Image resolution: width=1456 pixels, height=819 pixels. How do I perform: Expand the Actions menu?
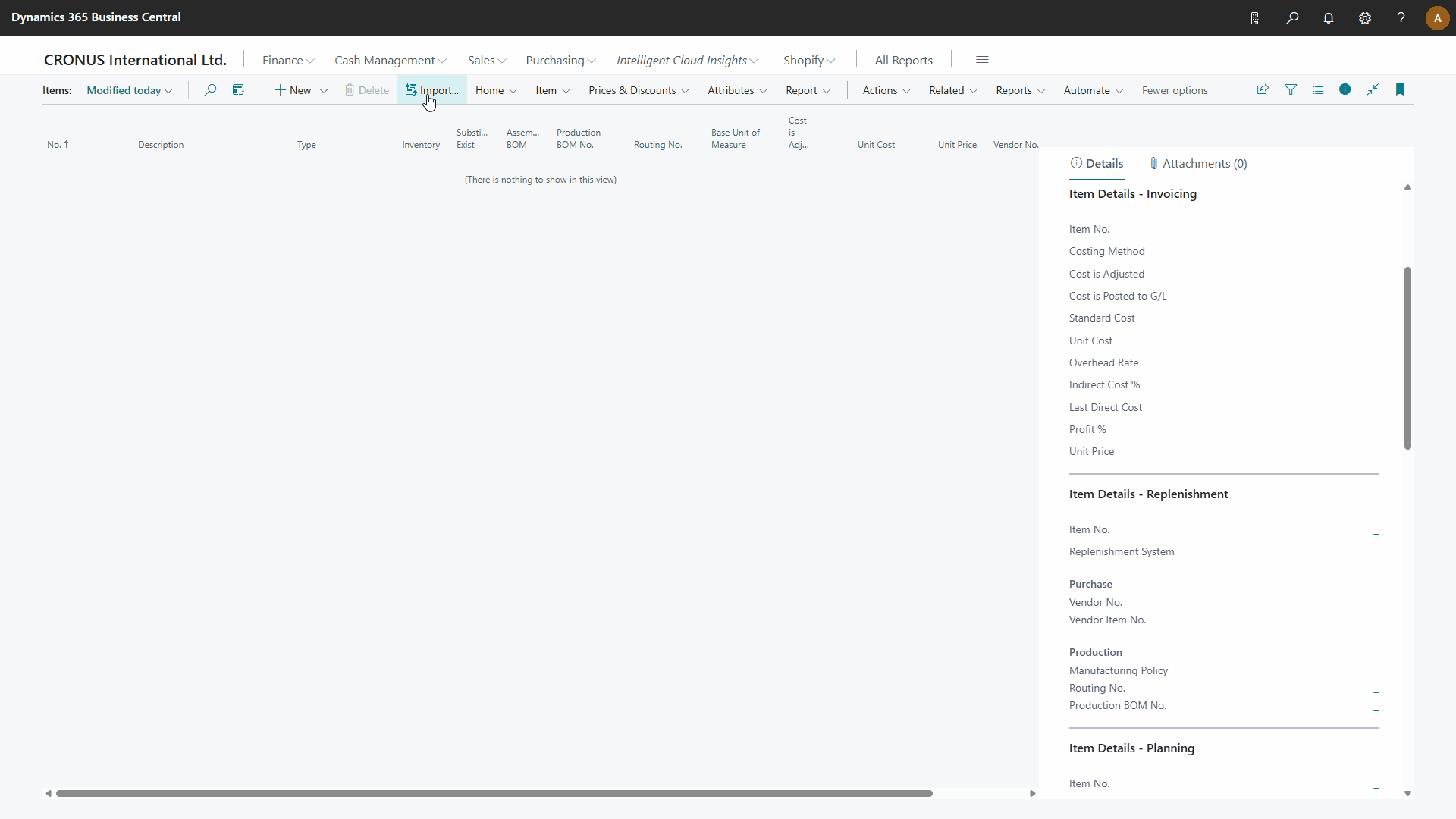[x=886, y=90]
